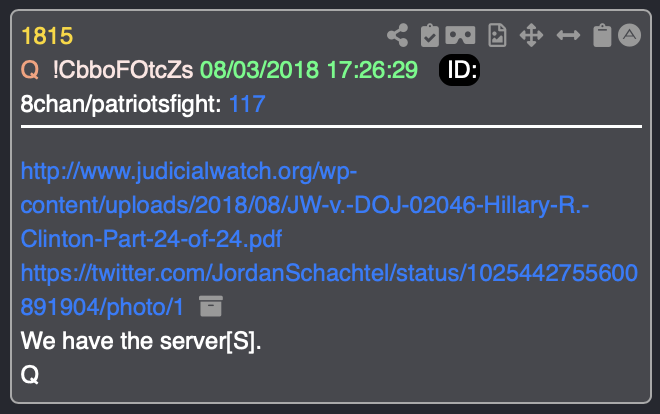Click the plain clipboard copy icon

coord(602,35)
